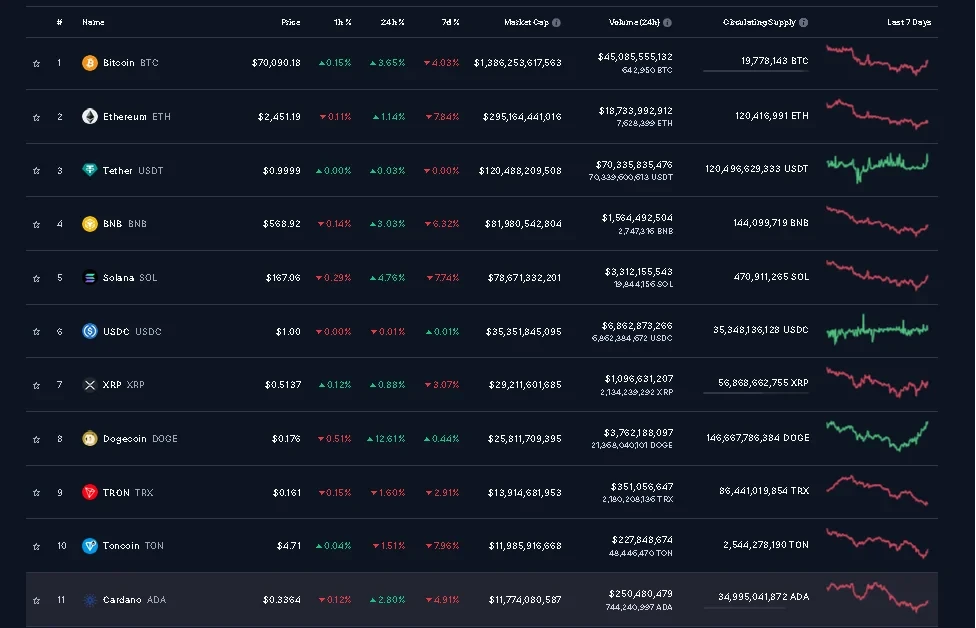The width and height of the screenshot is (976, 628).
Task: Click the Tether logo icon
Action: pyautogui.click(x=90, y=171)
